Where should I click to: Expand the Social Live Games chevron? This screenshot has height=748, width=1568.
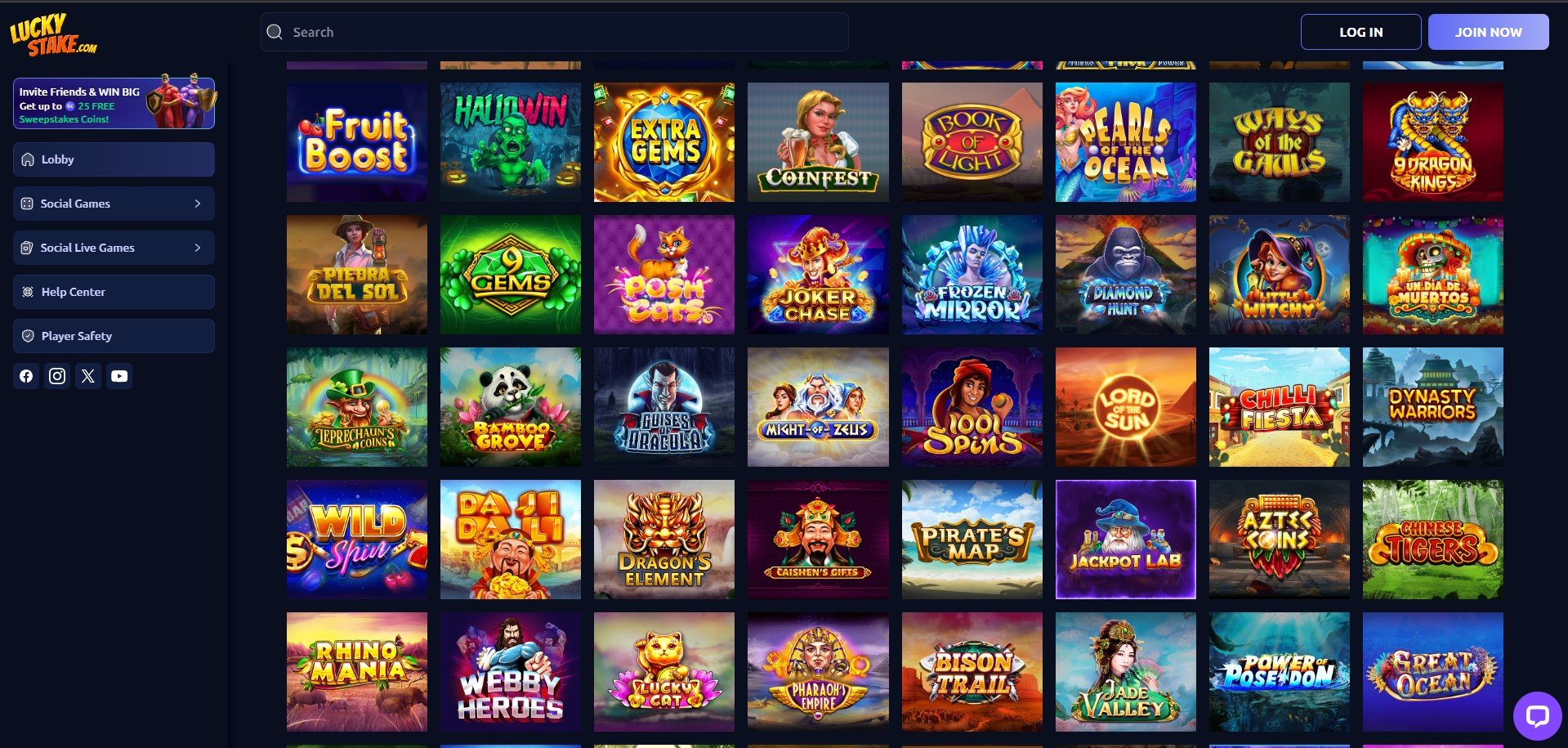click(198, 248)
